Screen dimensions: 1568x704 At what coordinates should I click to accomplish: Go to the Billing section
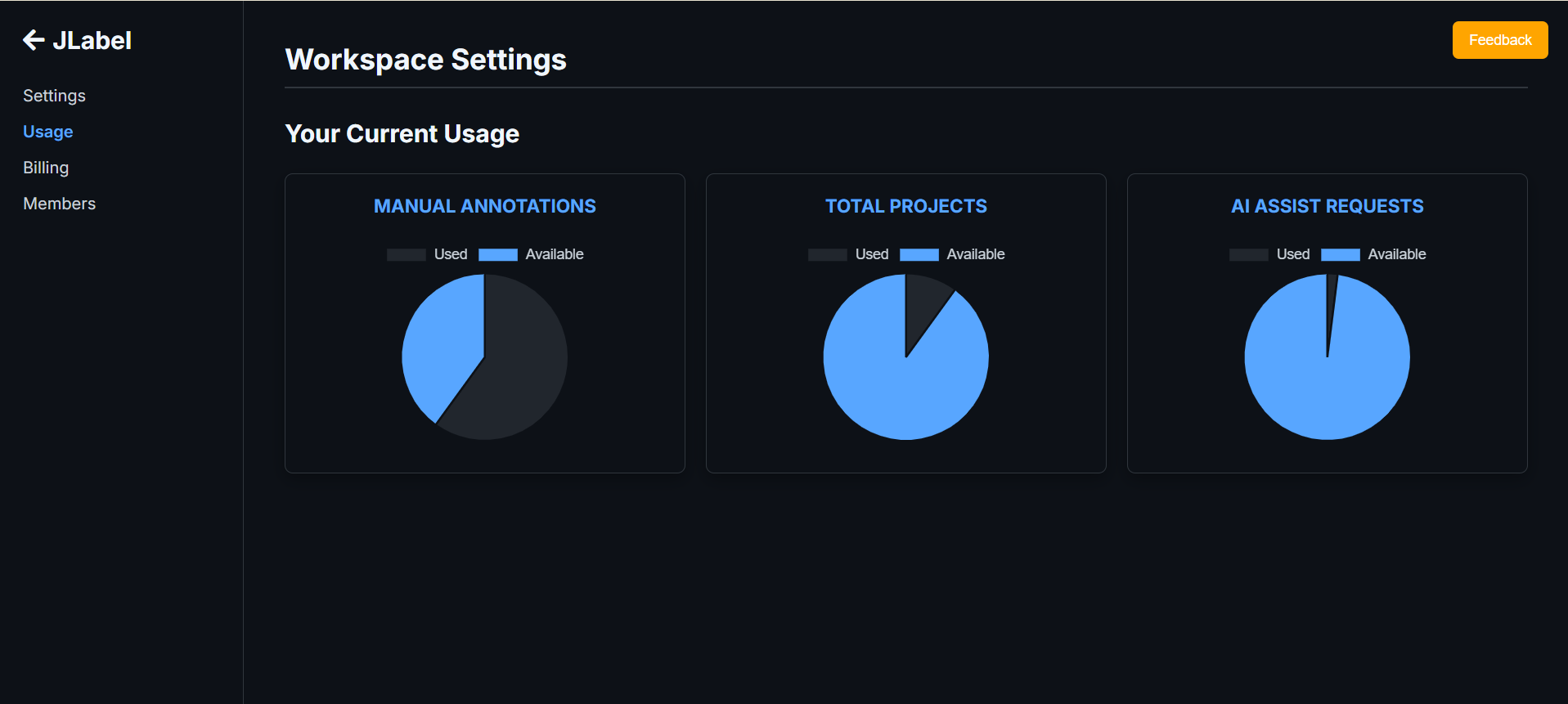pos(46,168)
